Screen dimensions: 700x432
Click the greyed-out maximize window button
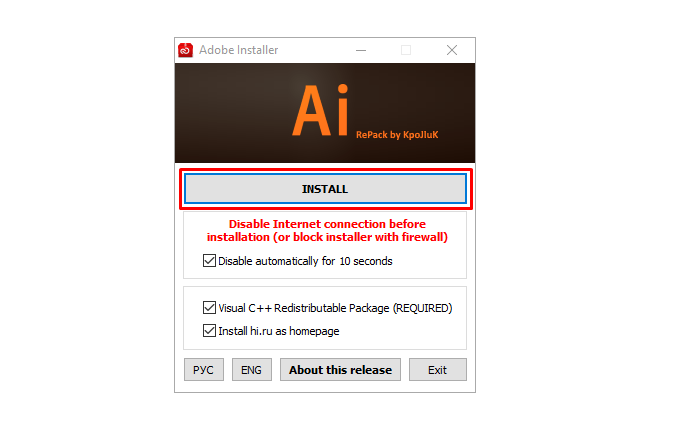point(406,50)
